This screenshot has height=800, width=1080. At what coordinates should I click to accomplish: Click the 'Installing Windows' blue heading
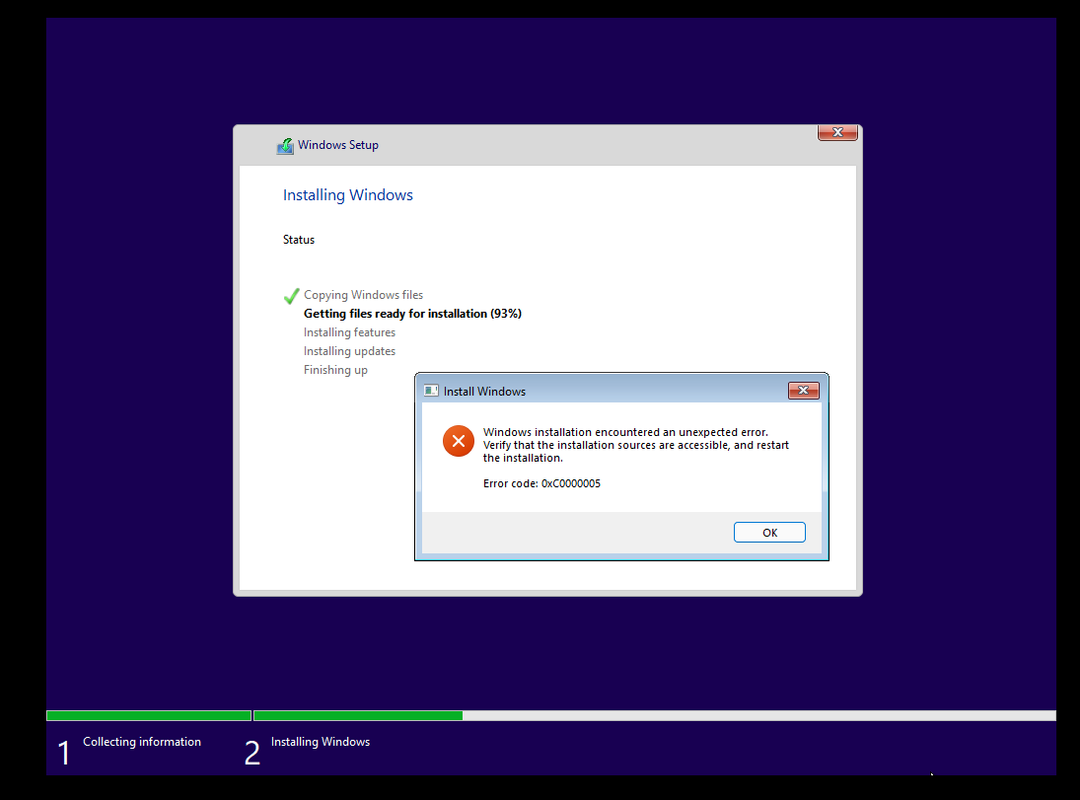pos(348,195)
